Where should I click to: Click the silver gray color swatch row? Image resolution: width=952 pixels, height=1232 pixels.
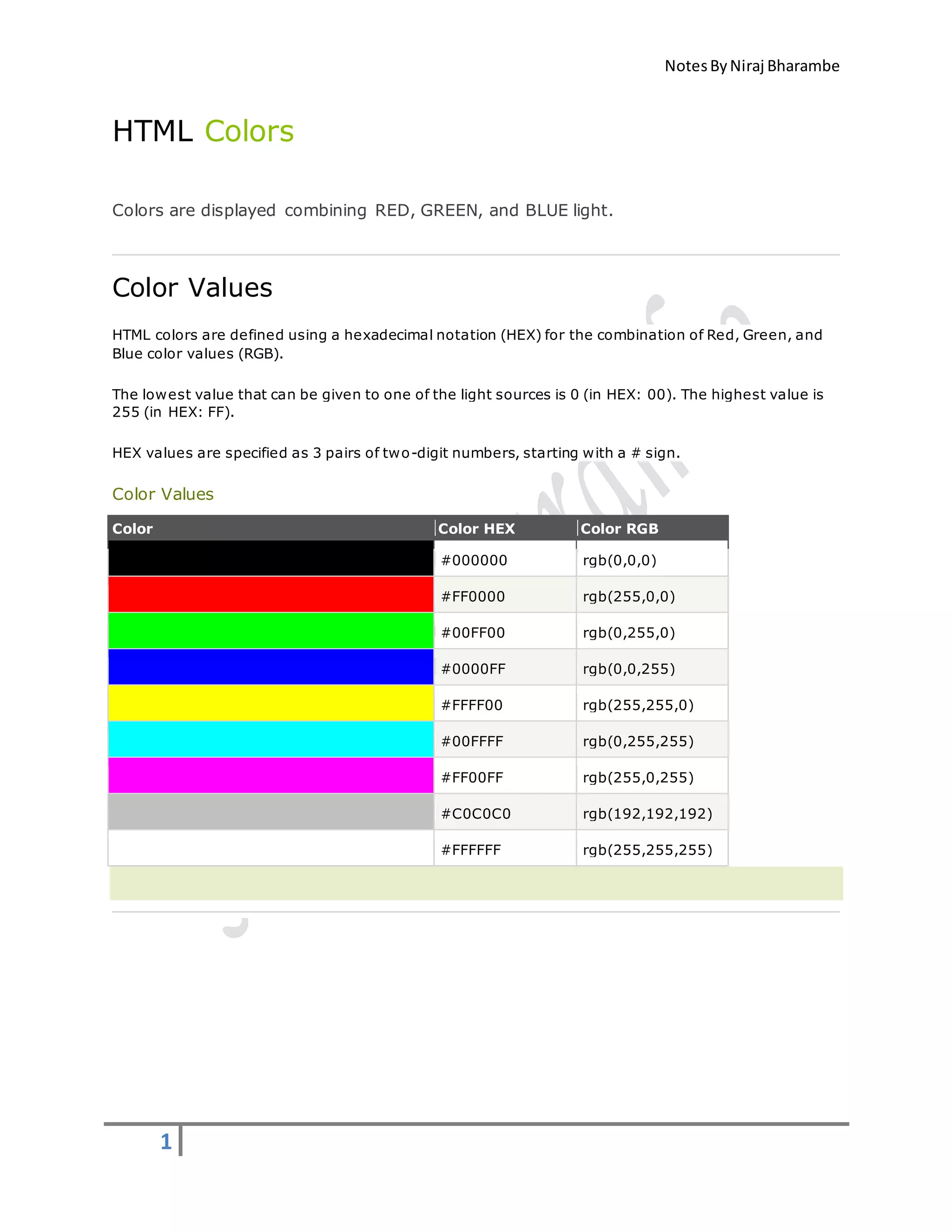pos(271,811)
